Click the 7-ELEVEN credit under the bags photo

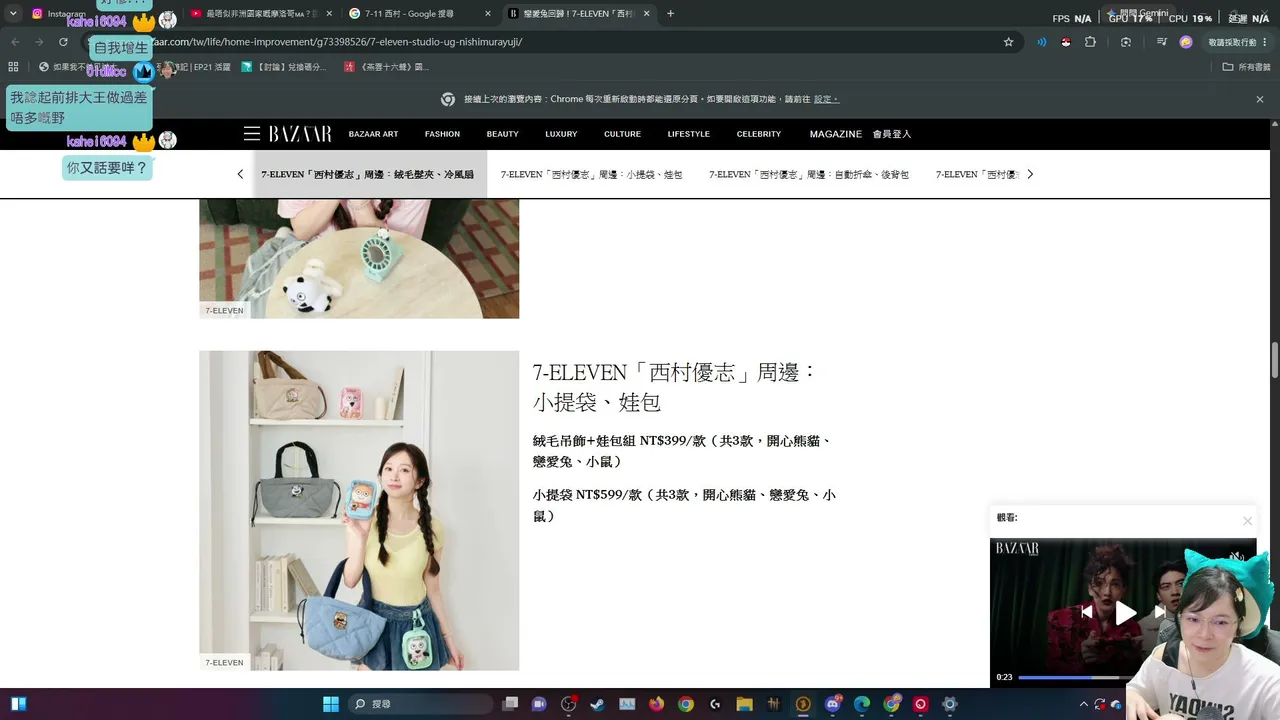(224, 662)
